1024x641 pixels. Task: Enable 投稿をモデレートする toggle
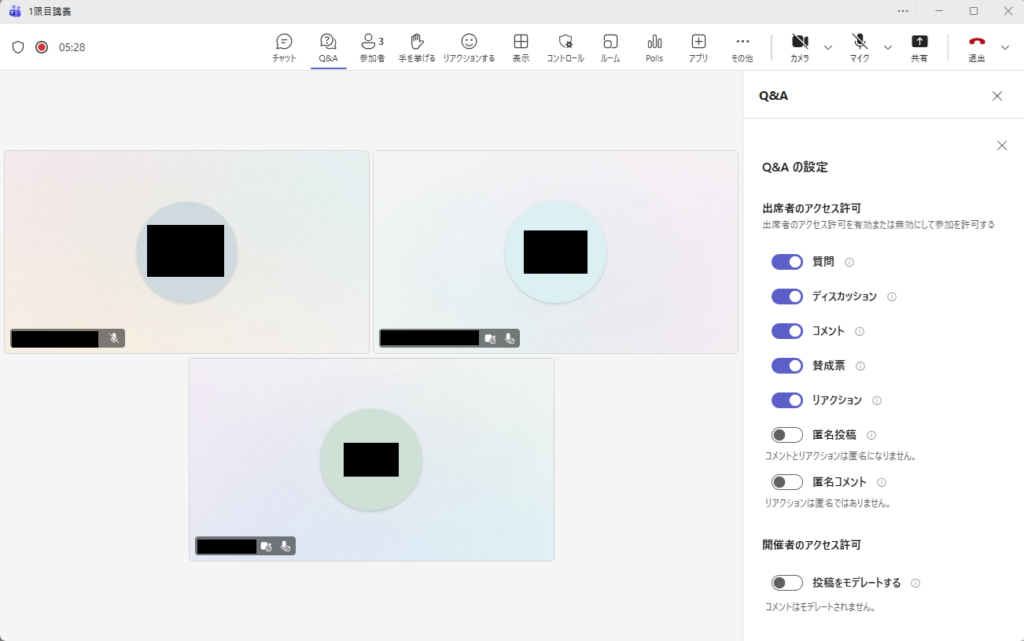click(x=787, y=583)
